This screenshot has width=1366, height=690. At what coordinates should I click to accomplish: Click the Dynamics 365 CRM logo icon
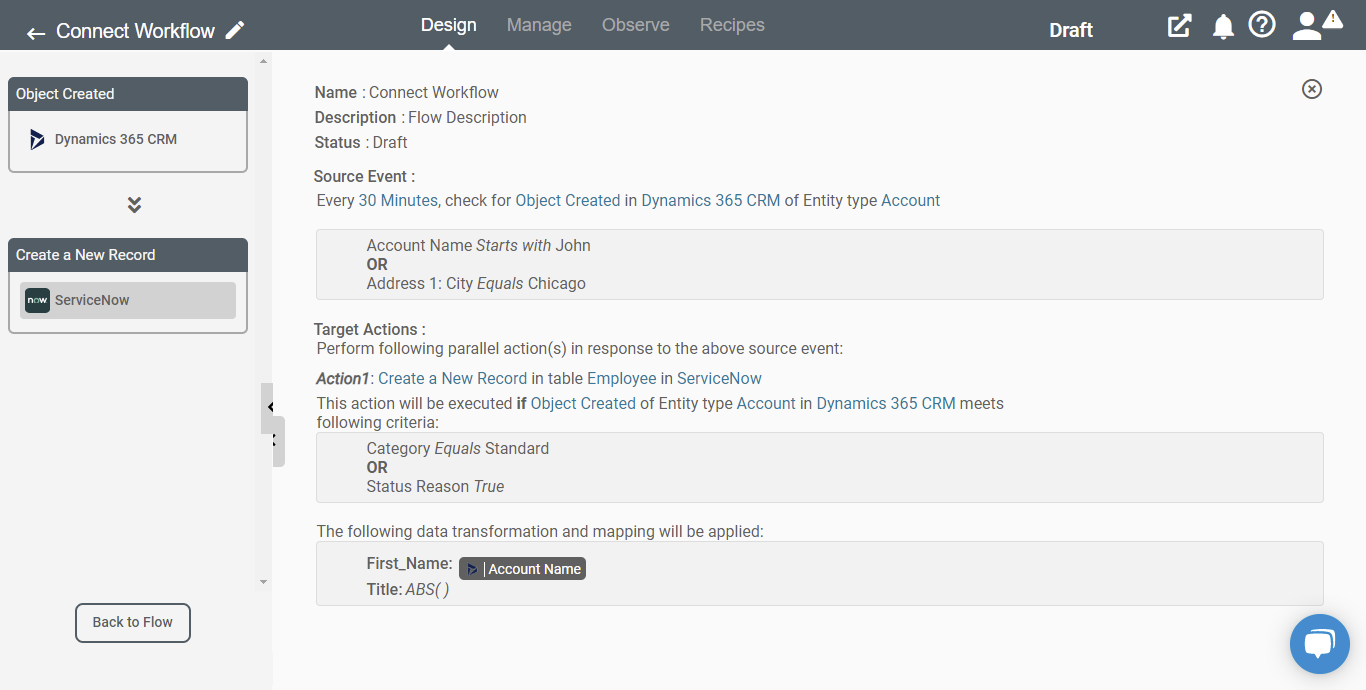coord(37,139)
